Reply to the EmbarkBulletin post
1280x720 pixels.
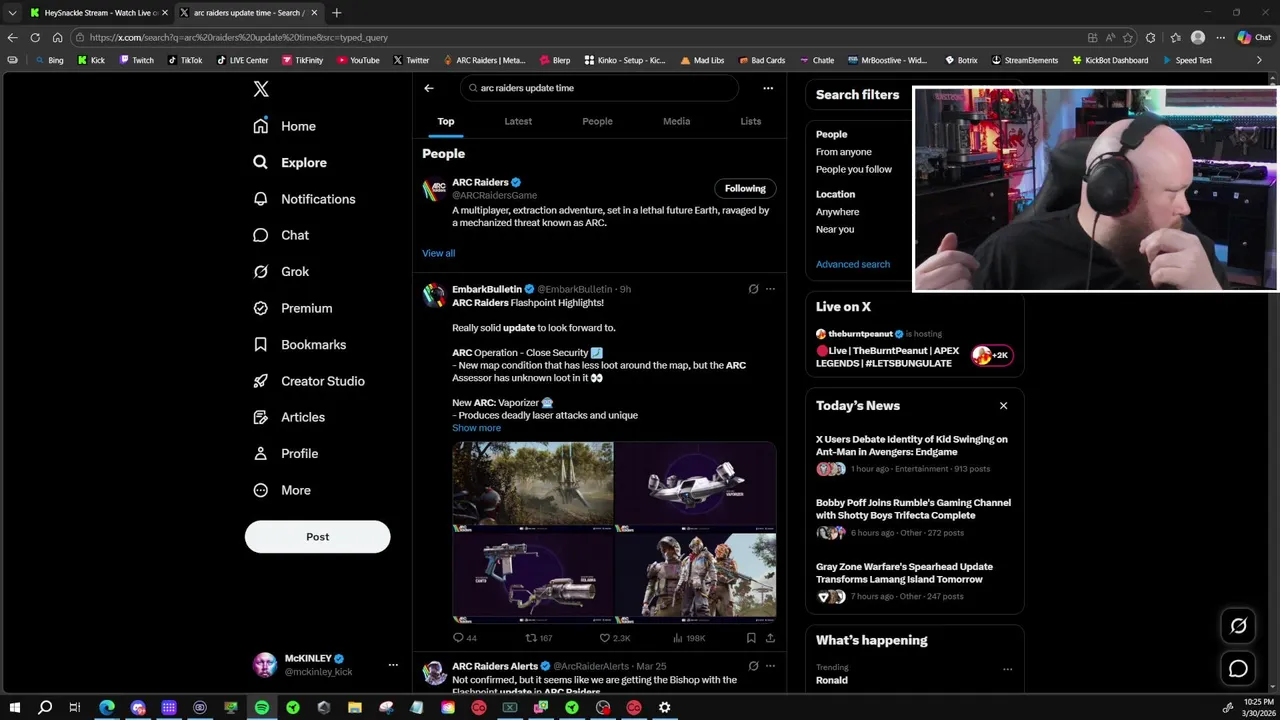tap(465, 638)
